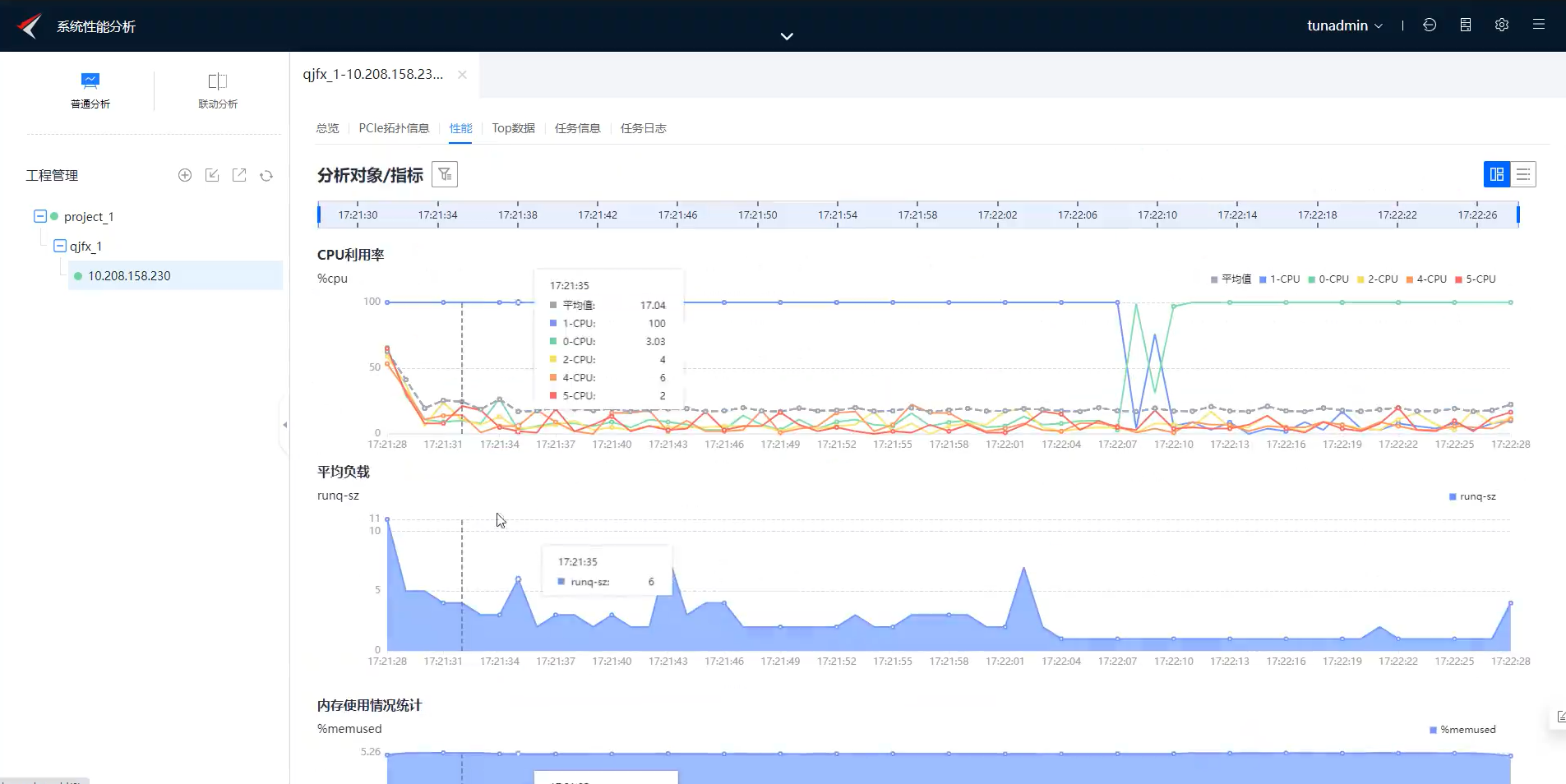Toggle the 平均值 legend series
This screenshot has height=784, width=1566.
pos(1231,279)
